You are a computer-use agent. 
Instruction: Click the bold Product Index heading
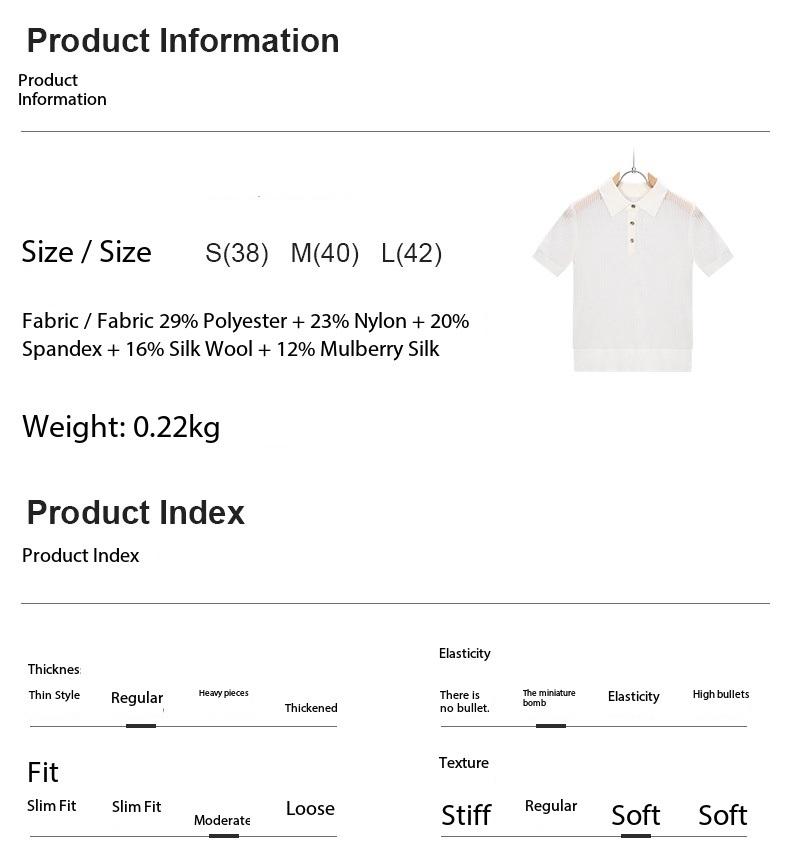coord(135,512)
